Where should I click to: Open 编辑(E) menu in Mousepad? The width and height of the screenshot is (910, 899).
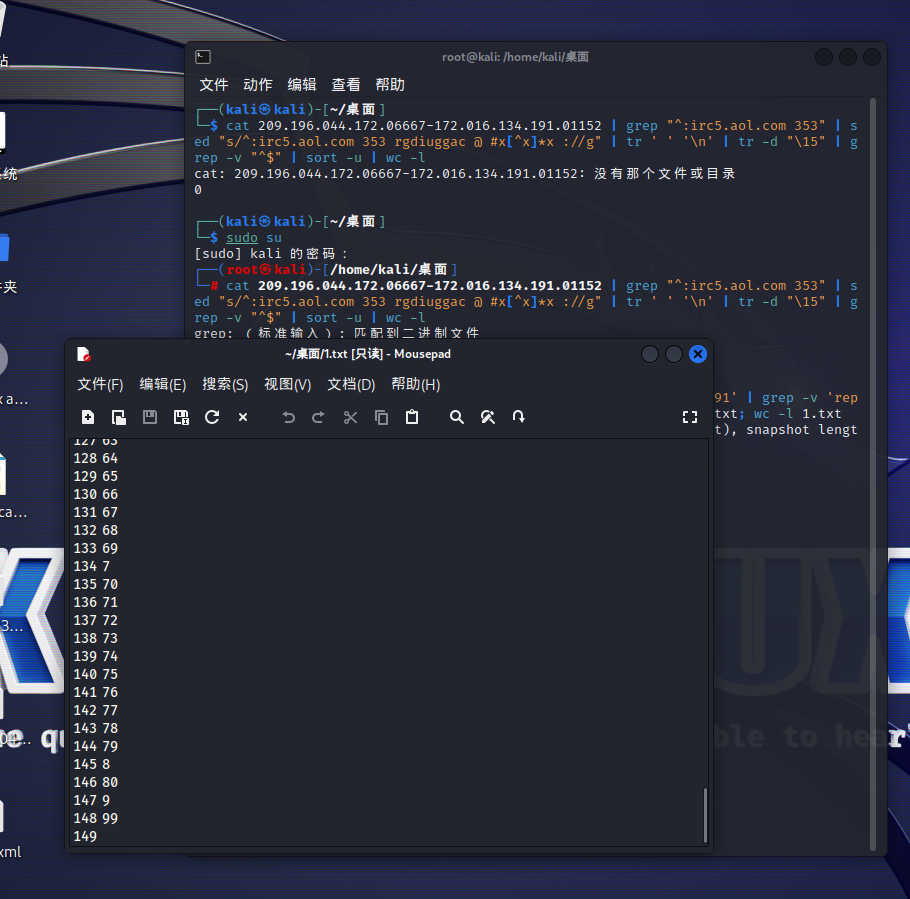pos(162,384)
